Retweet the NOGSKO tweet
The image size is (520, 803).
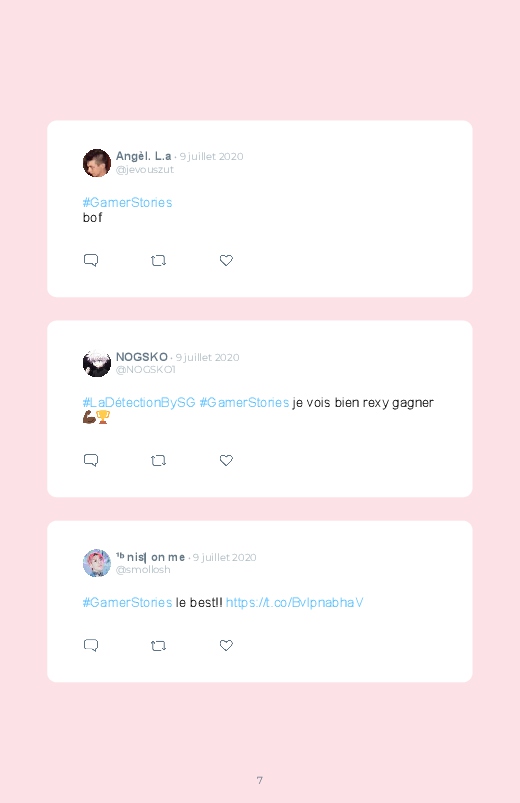coord(158,460)
